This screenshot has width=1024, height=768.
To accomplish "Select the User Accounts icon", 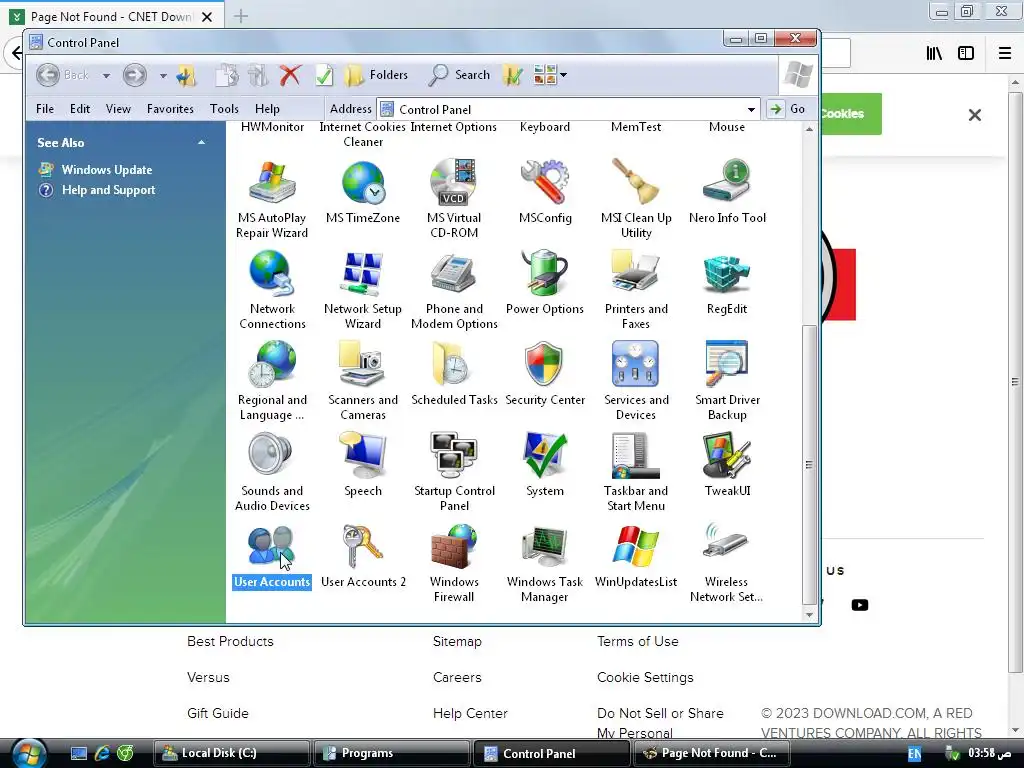I will coord(272,546).
